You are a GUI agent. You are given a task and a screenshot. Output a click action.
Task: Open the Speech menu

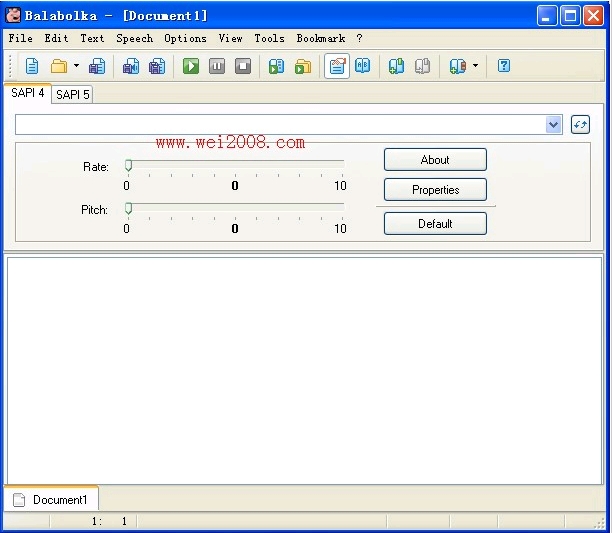pos(134,38)
